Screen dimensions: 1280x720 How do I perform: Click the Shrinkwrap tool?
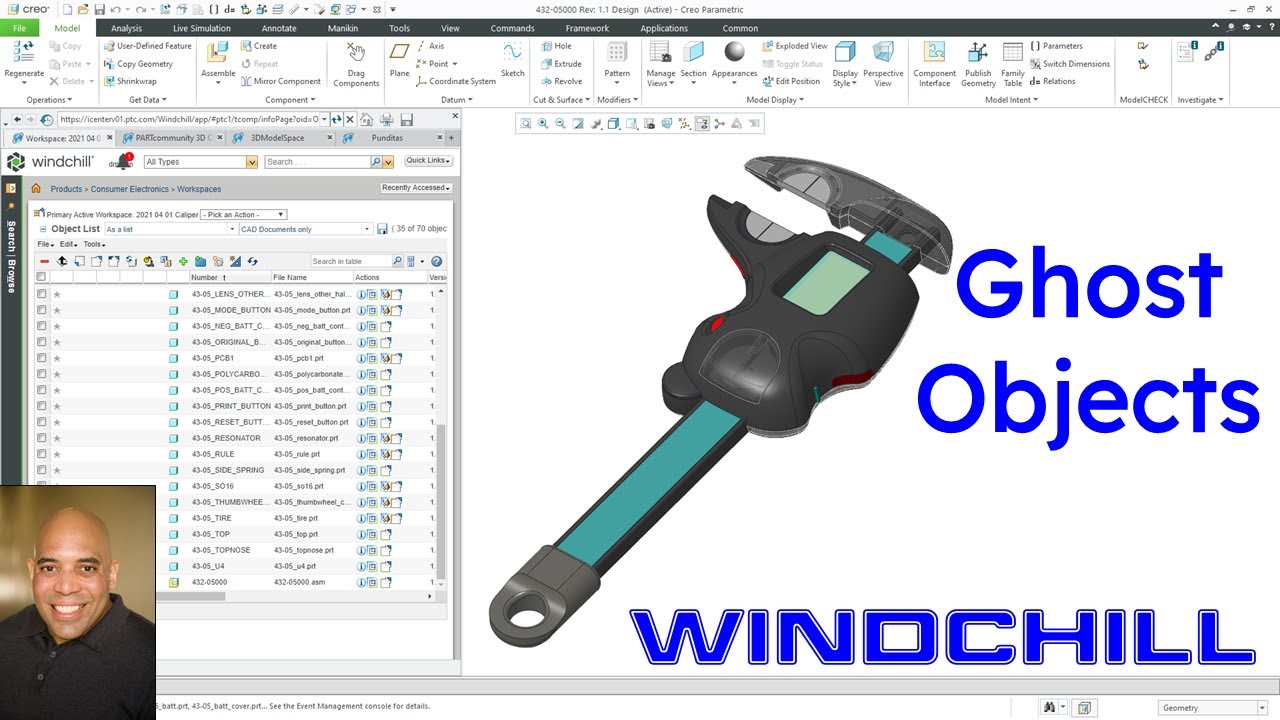(130, 82)
